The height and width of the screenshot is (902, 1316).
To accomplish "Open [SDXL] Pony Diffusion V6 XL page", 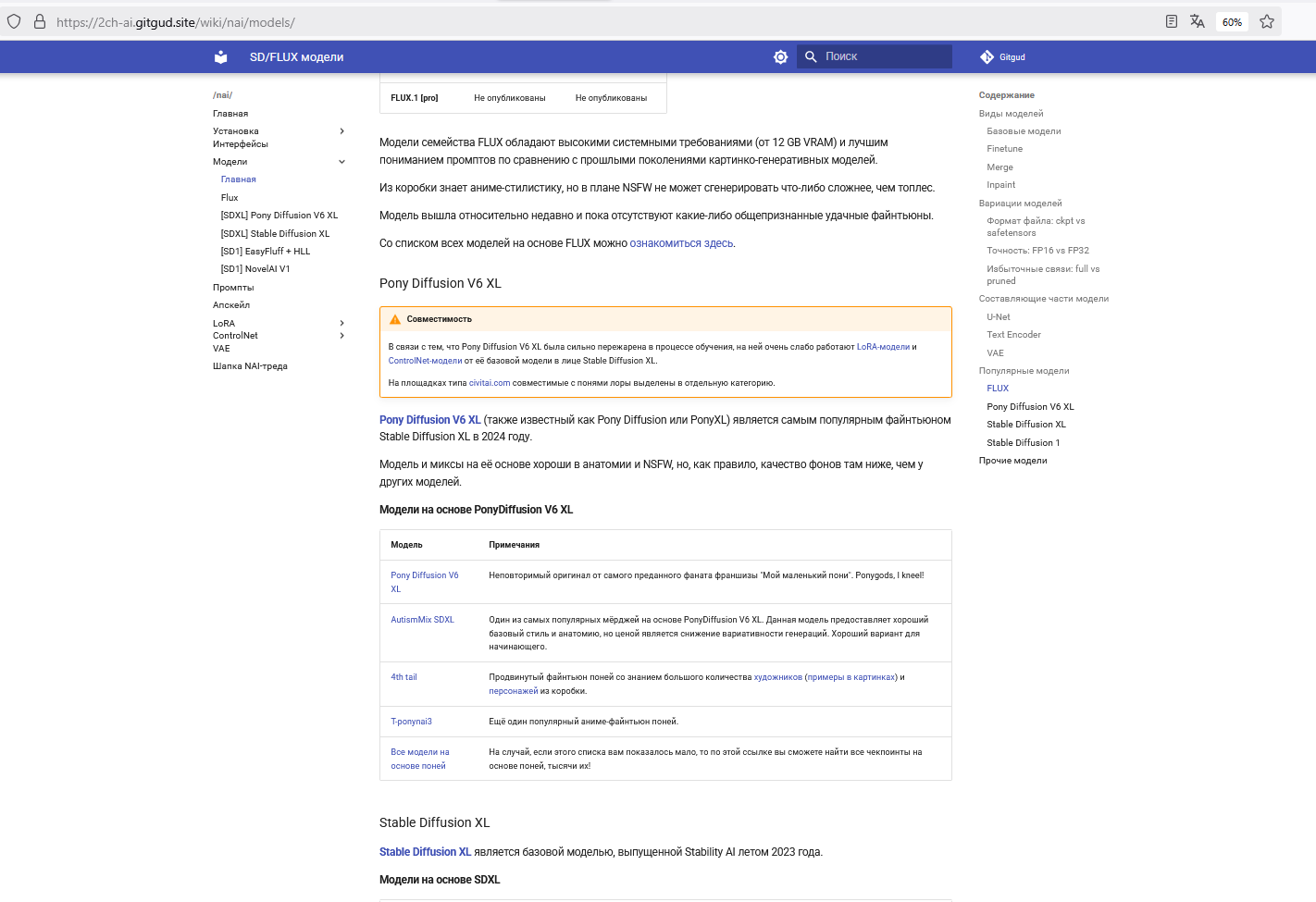I will click(x=279, y=216).
